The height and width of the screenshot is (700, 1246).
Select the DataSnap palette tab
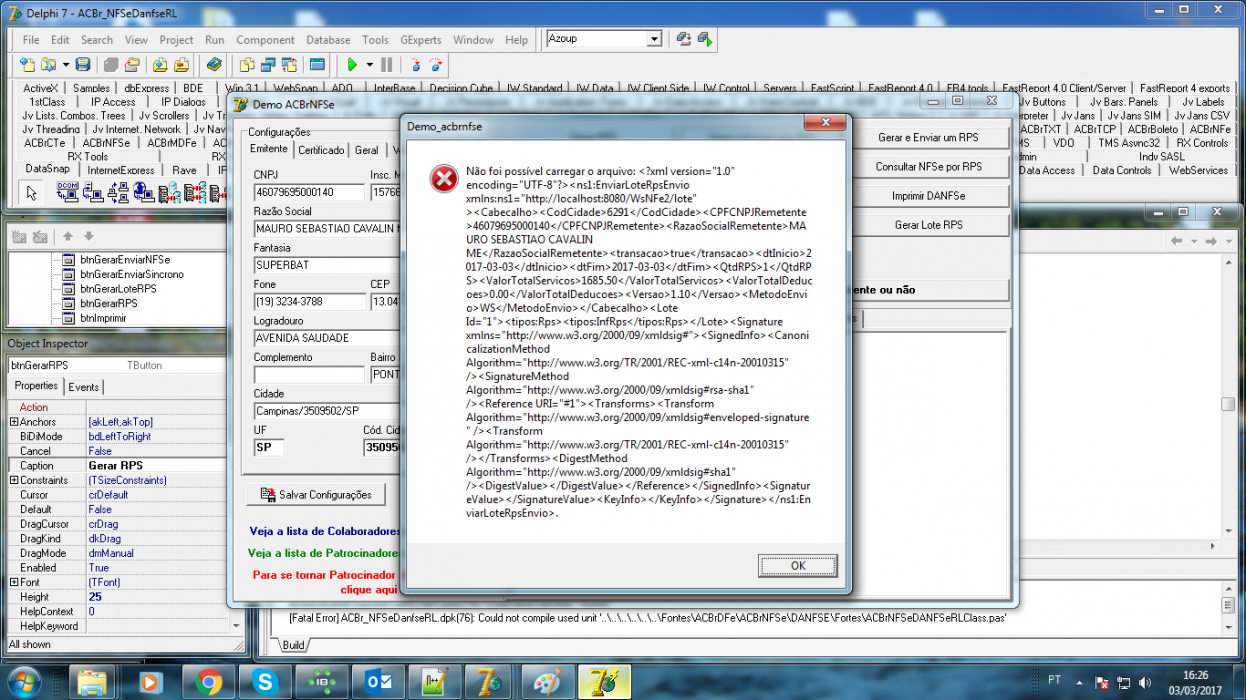pyautogui.click(x=47, y=169)
